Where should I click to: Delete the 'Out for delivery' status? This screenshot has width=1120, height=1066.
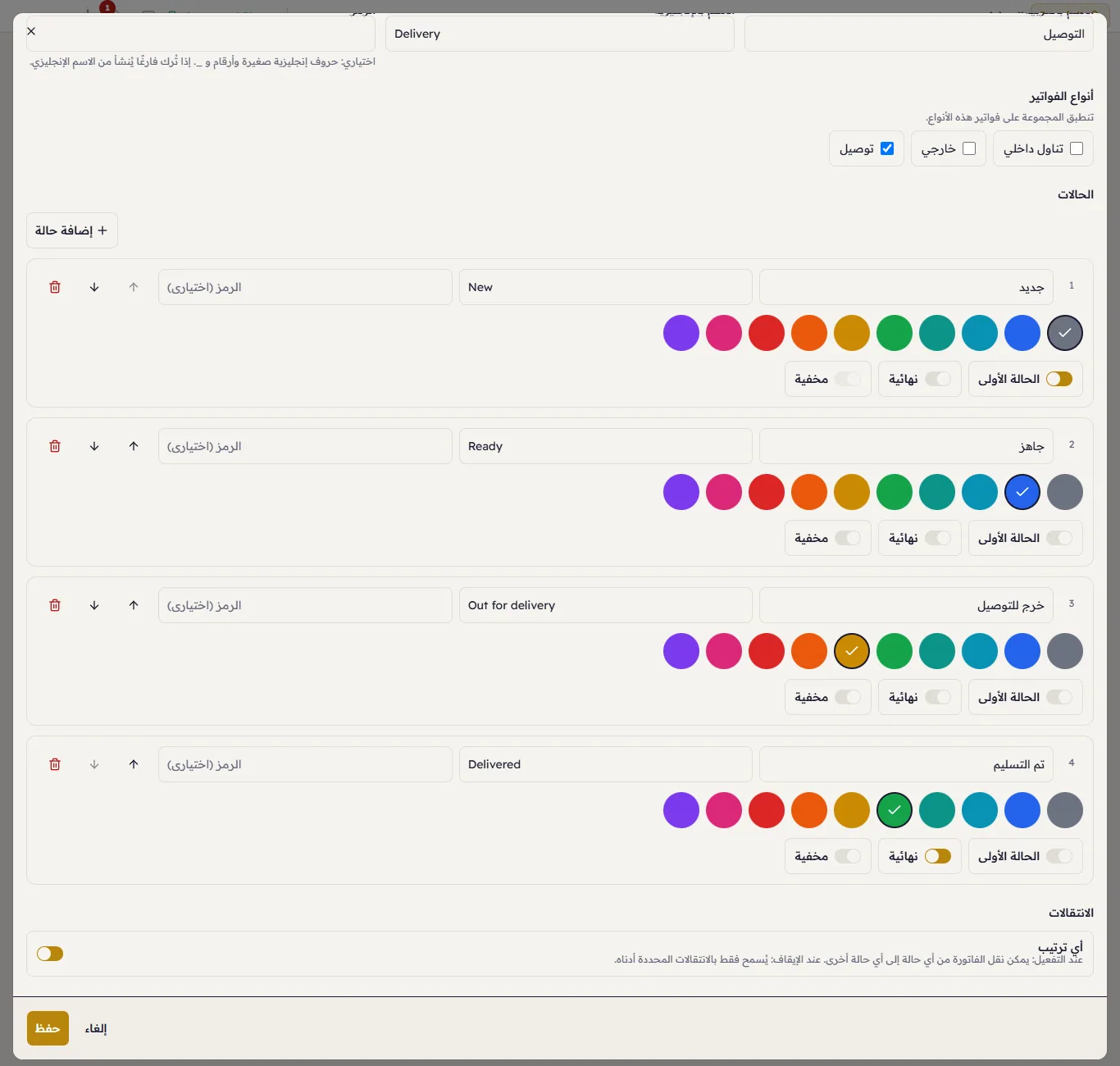(55, 605)
